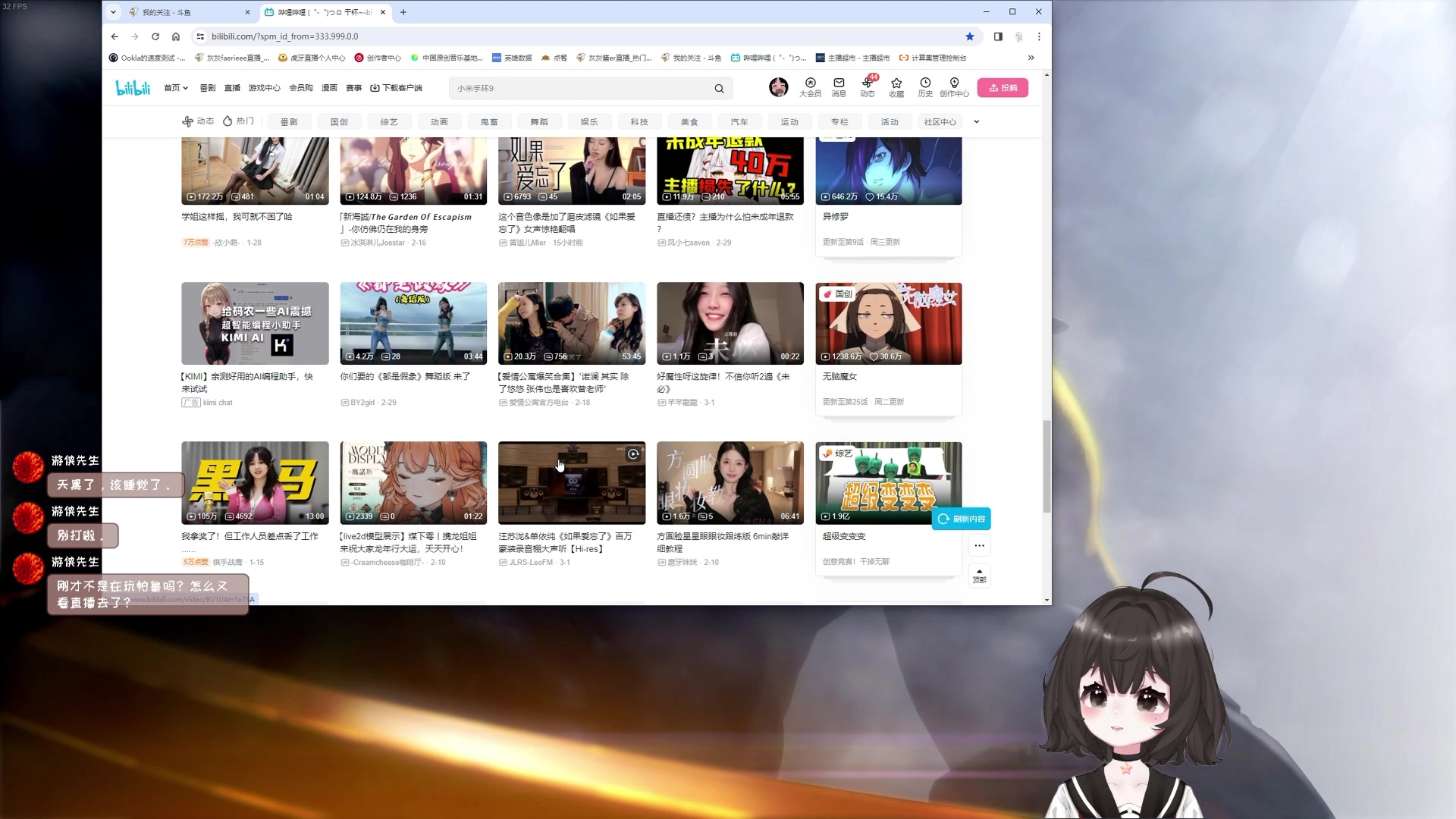Click the page vertical scrollbar thumb
1456x819 pixels.
[1046, 466]
